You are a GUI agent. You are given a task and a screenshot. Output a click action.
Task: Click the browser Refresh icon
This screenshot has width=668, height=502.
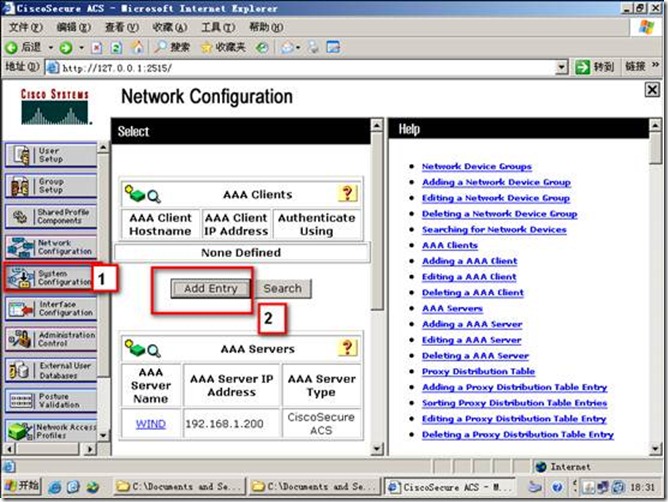coord(116,47)
